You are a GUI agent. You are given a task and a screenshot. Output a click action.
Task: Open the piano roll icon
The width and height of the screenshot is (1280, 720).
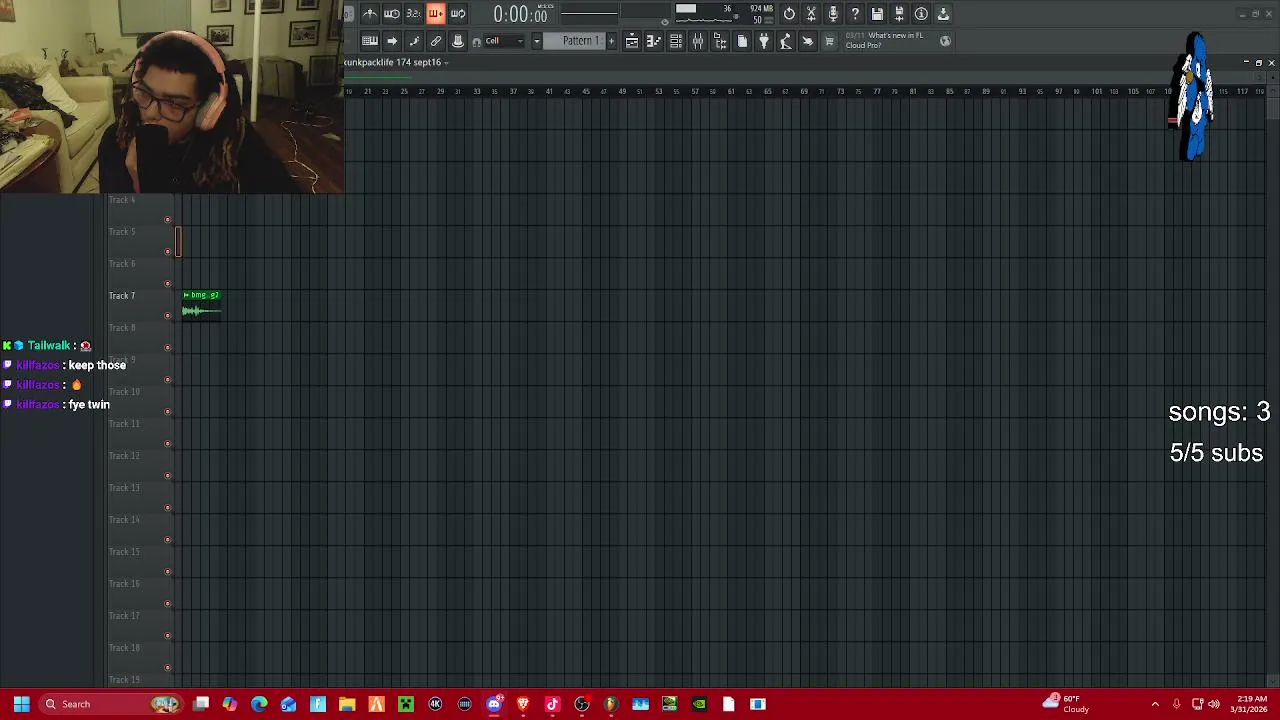coord(654,41)
